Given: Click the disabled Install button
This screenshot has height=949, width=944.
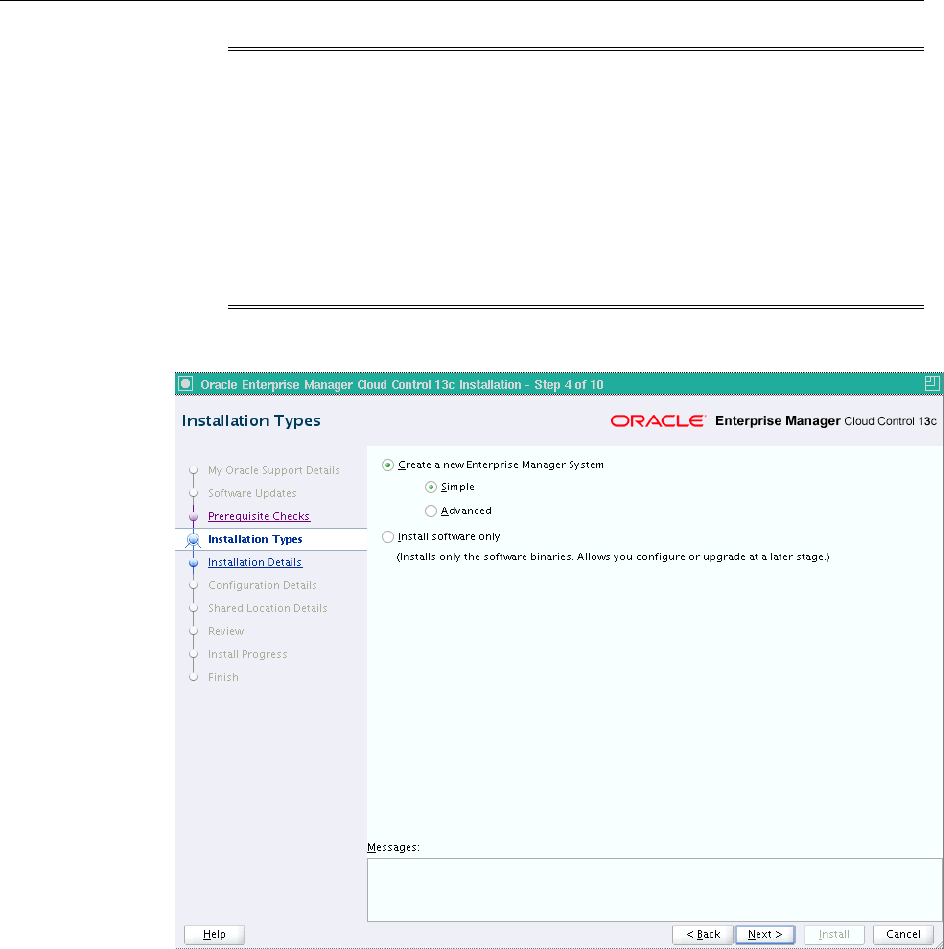Looking at the screenshot, I should (x=834, y=934).
